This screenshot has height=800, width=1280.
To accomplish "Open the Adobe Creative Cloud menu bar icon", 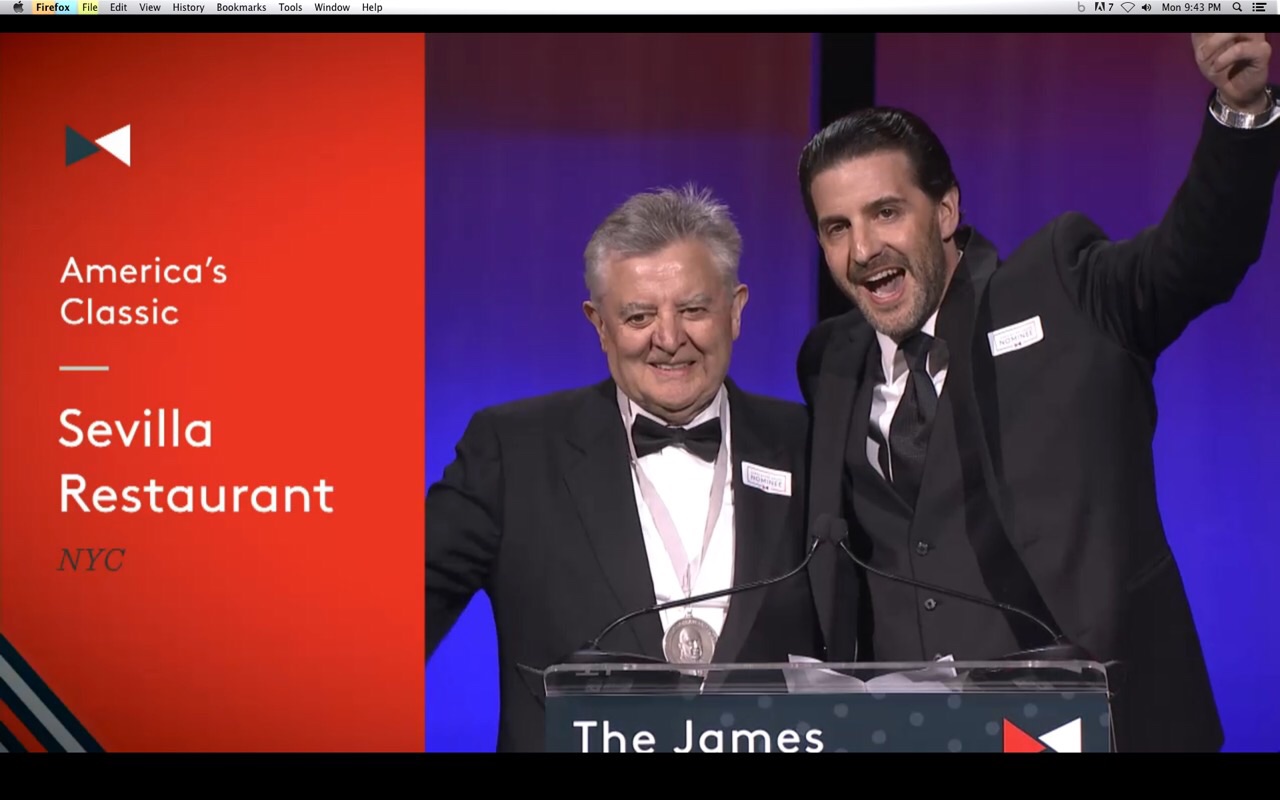I will (1101, 7).
